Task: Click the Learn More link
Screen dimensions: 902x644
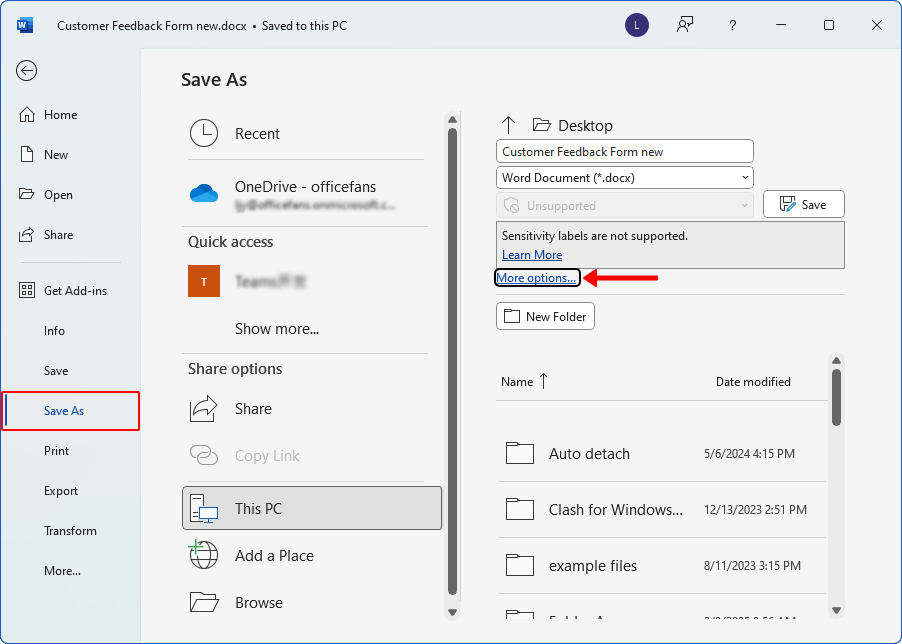Action: (532, 255)
